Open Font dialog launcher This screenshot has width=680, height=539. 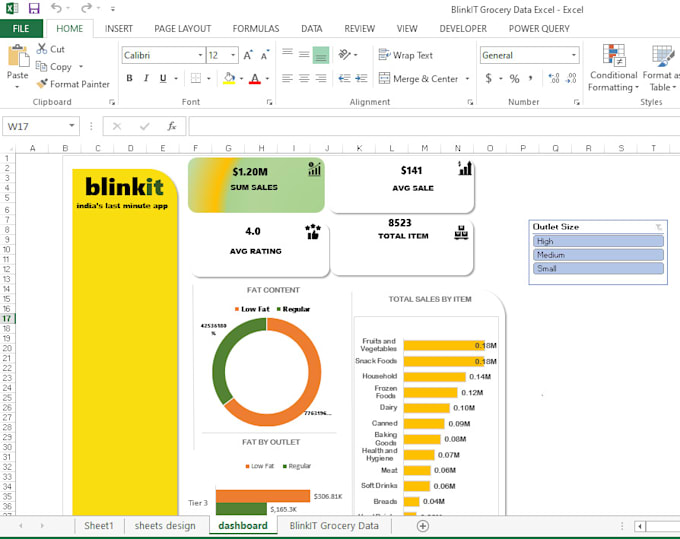pos(269,102)
